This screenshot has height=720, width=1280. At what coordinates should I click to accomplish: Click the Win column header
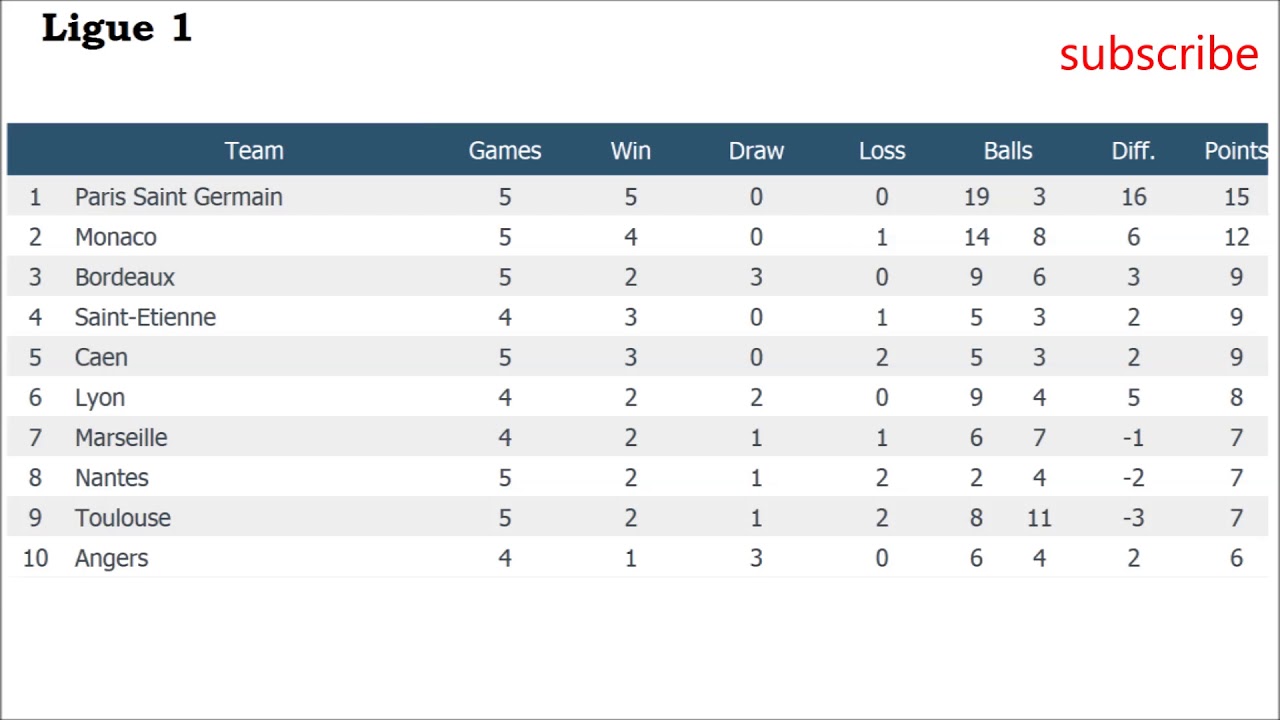click(x=630, y=151)
